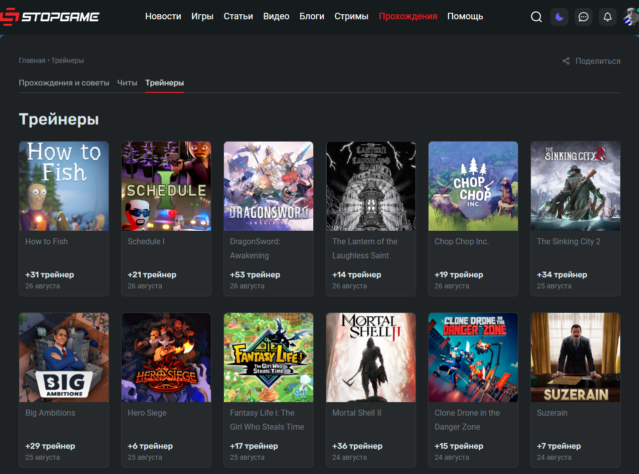Open the Big Ambitions cover image
The image size is (639, 474).
pos(64,357)
